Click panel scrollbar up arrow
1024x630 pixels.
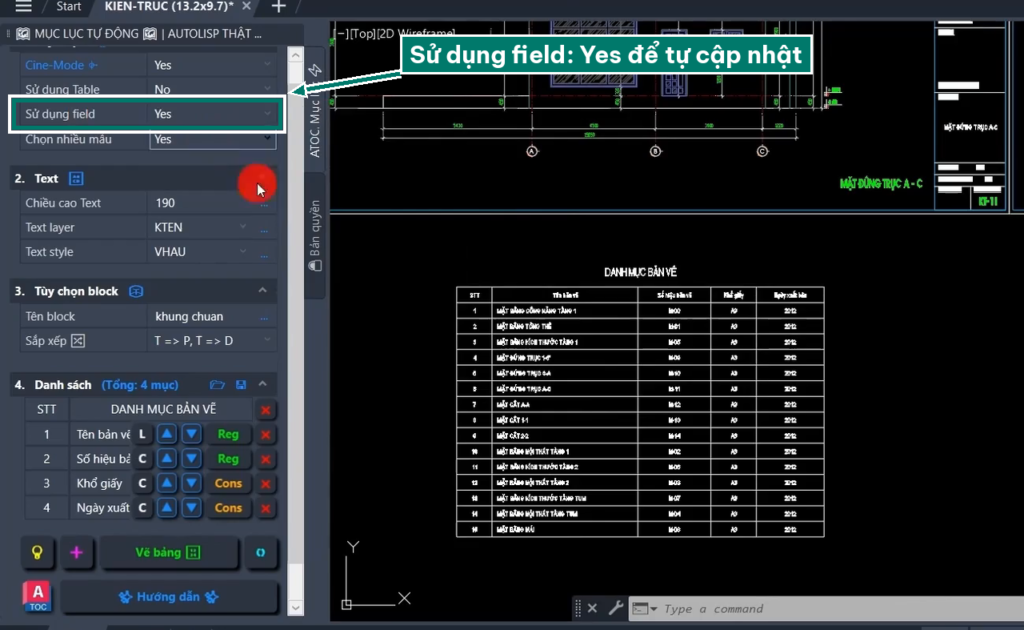295,55
